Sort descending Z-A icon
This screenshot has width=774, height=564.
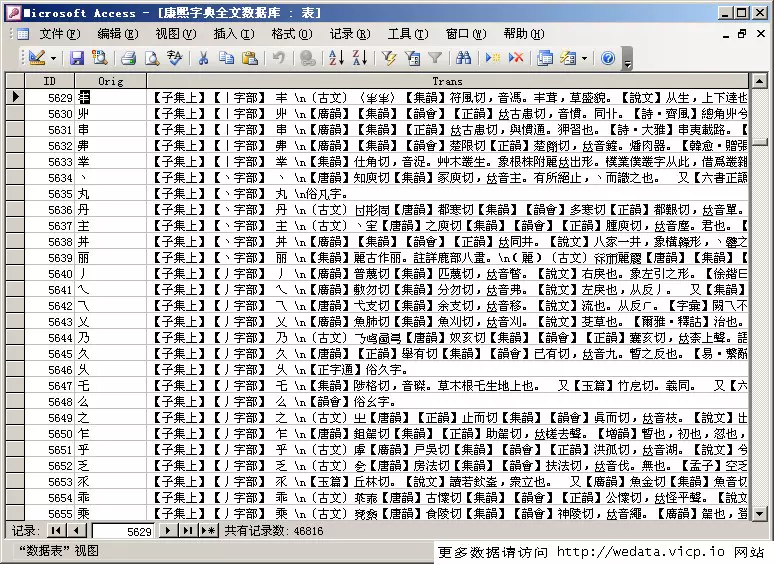360,58
